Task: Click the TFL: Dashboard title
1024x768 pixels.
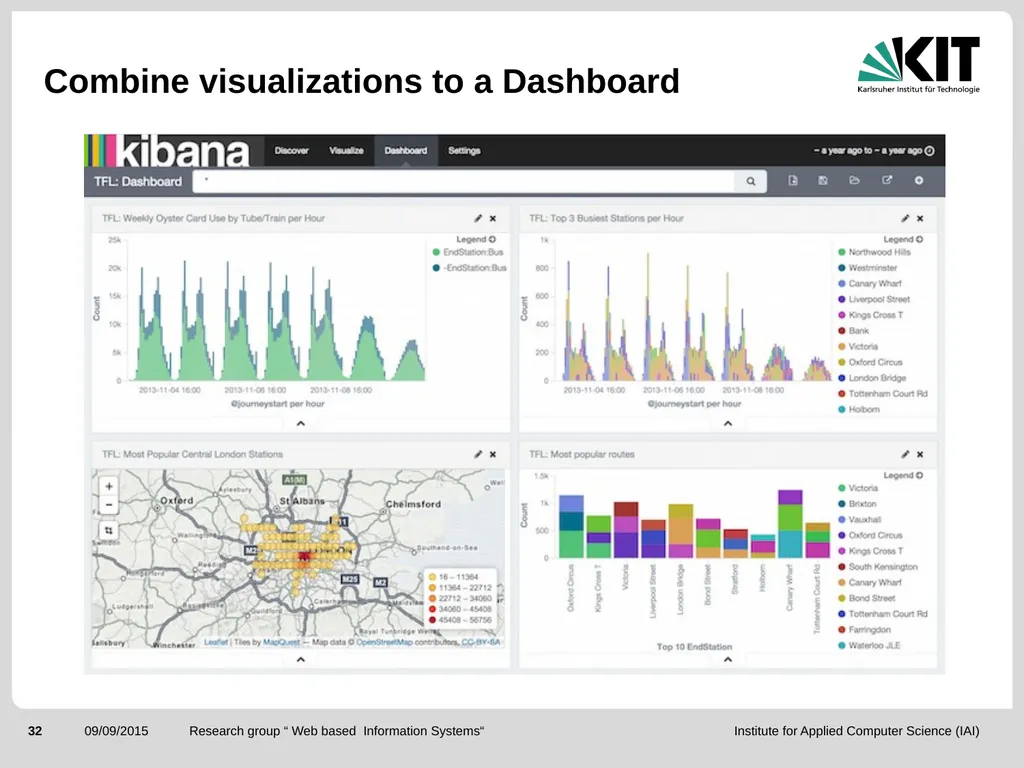Action: click(x=138, y=182)
